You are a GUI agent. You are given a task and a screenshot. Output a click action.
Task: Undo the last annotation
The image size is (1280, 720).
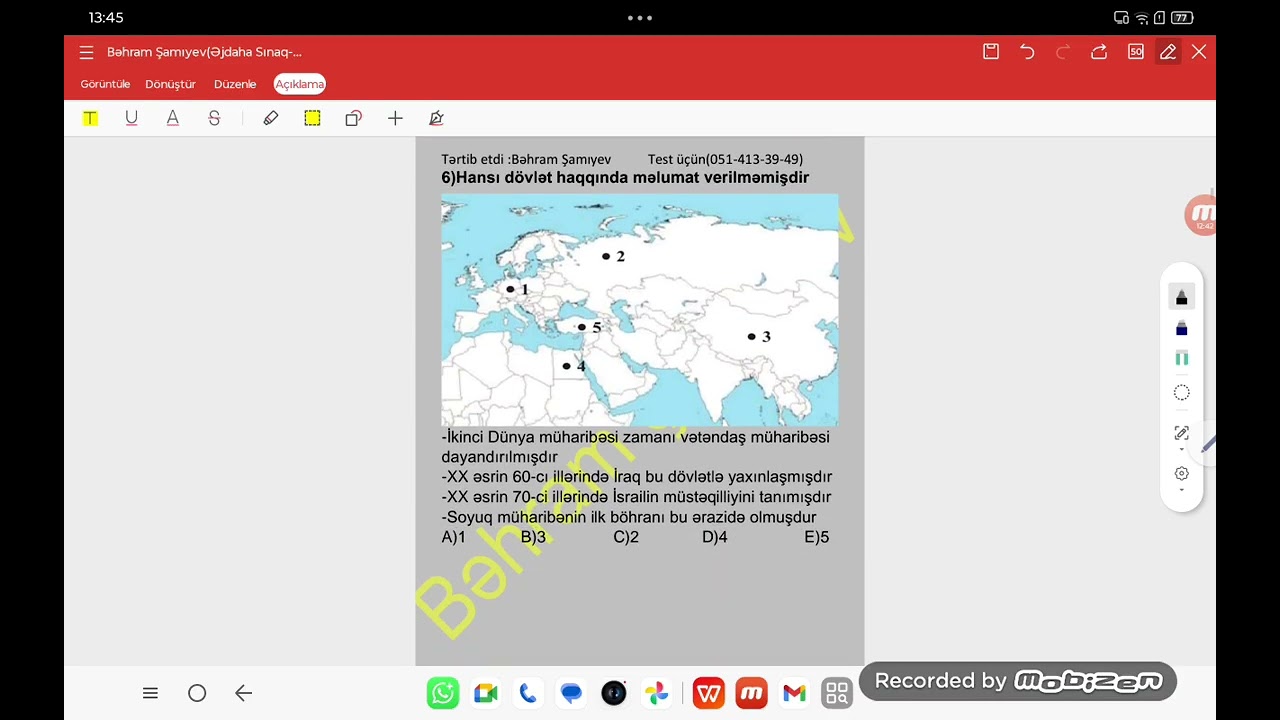[x=1027, y=52]
